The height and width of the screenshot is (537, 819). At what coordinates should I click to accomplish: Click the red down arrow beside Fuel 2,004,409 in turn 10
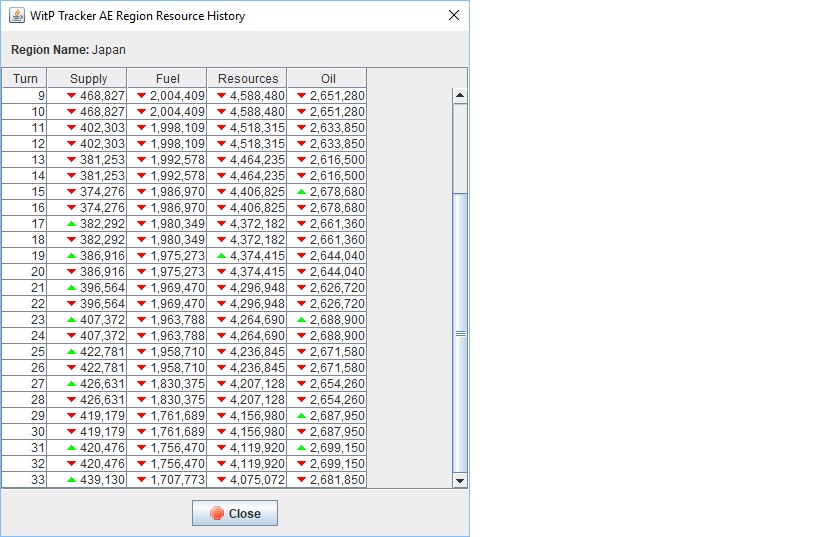pos(141,112)
